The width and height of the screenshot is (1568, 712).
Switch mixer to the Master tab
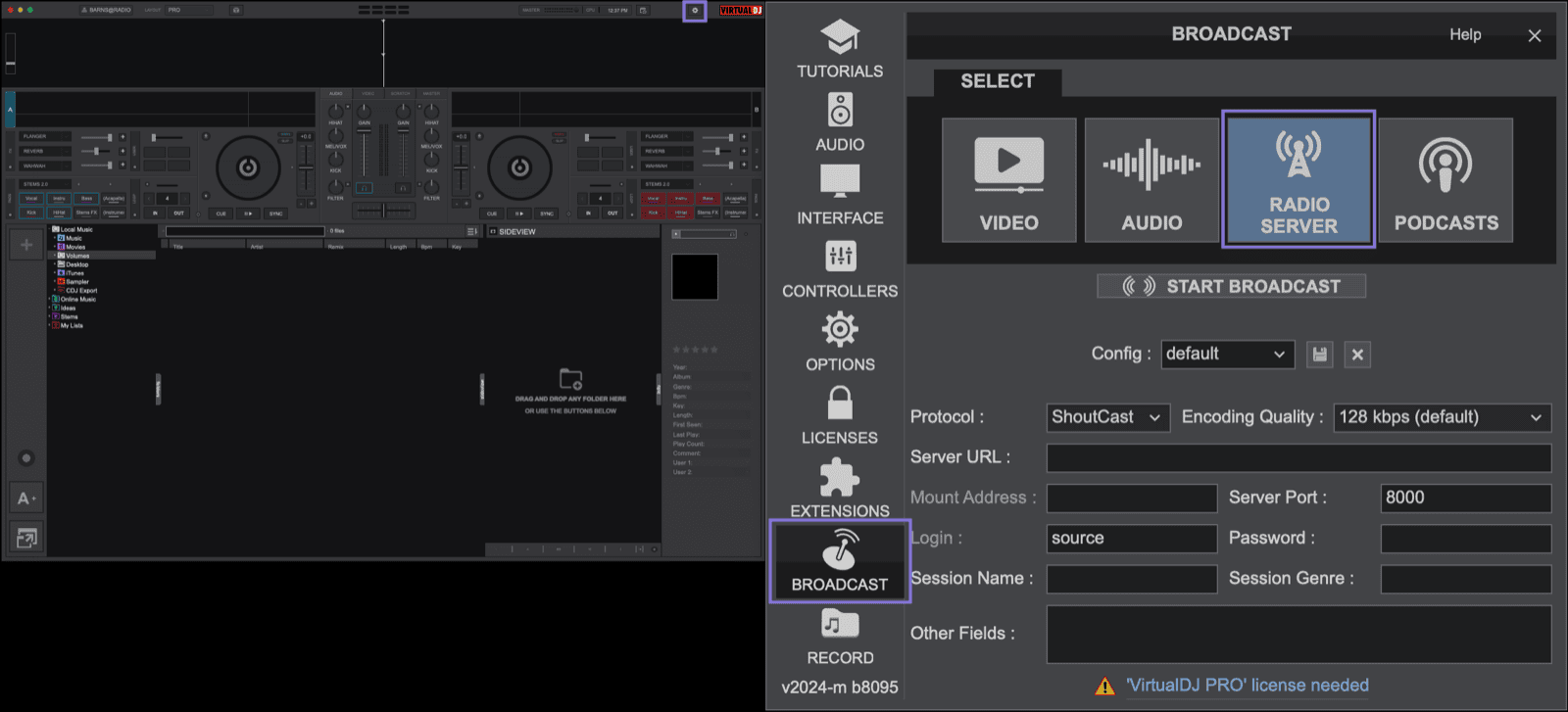(431, 93)
